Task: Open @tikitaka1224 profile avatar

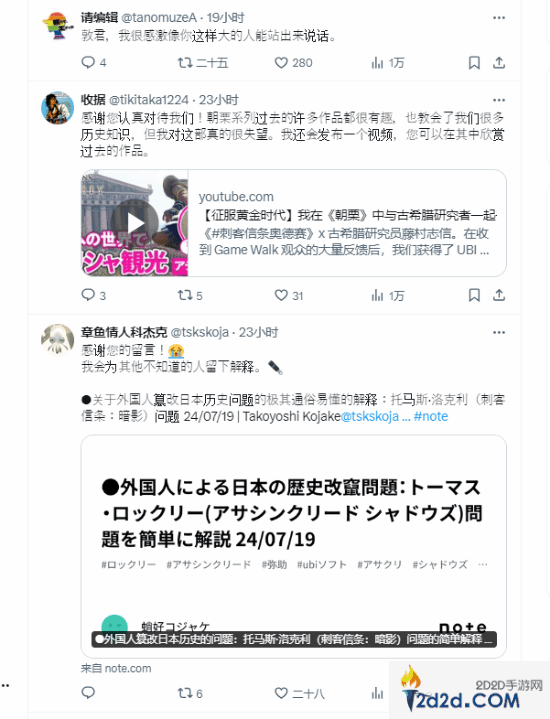Action: [57, 108]
